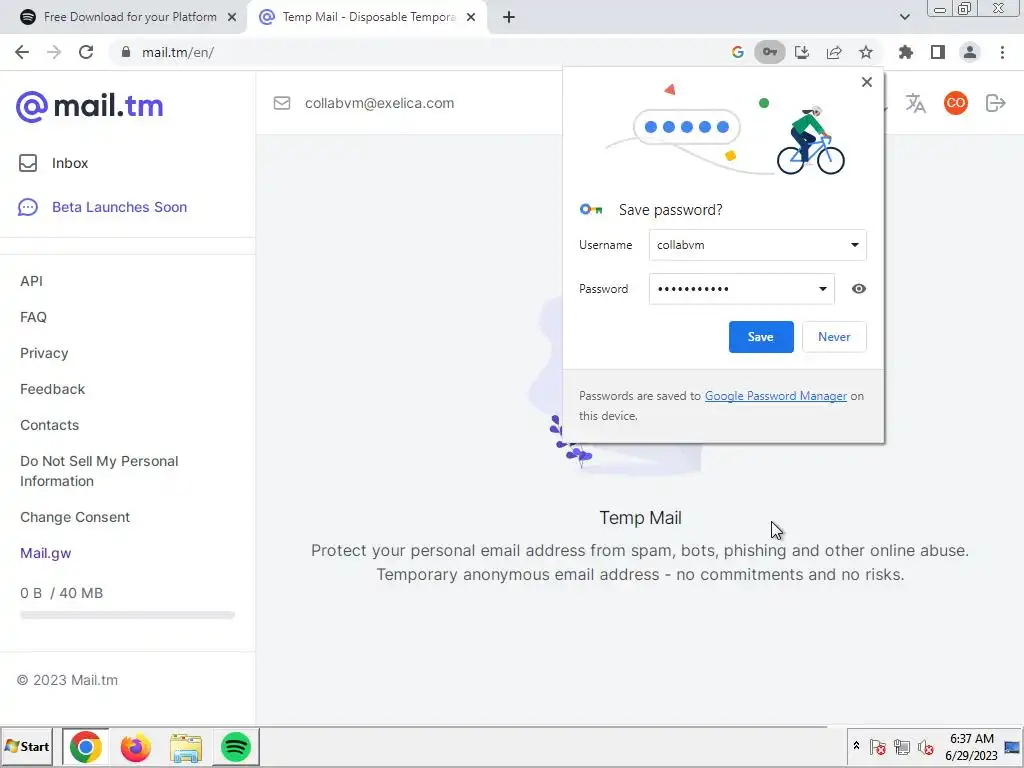The image size is (1024, 768).
Task: Click the storage usage bar
Action: (x=127, y=615)
